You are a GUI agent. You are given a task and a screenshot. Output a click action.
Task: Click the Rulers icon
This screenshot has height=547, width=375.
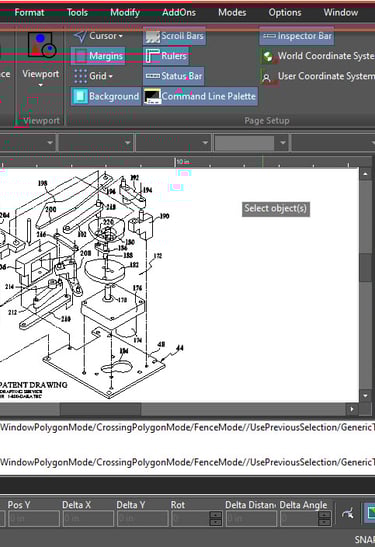coord(152,56)
